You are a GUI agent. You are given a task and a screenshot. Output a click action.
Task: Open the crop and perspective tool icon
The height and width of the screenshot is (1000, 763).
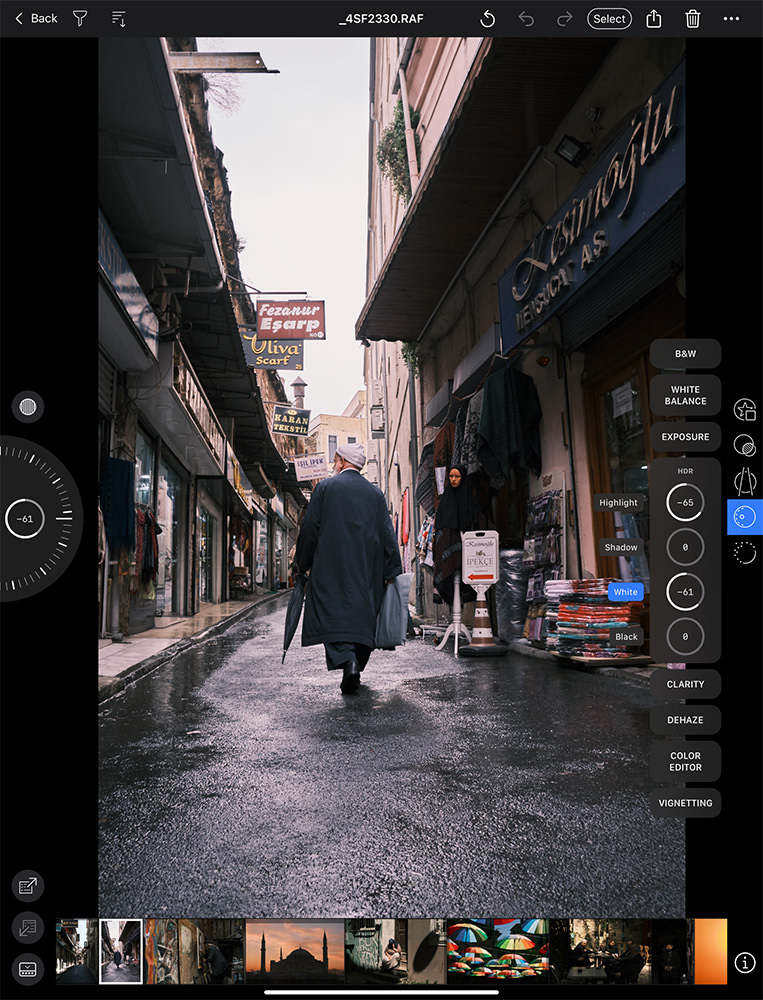[x=744, y=481]
